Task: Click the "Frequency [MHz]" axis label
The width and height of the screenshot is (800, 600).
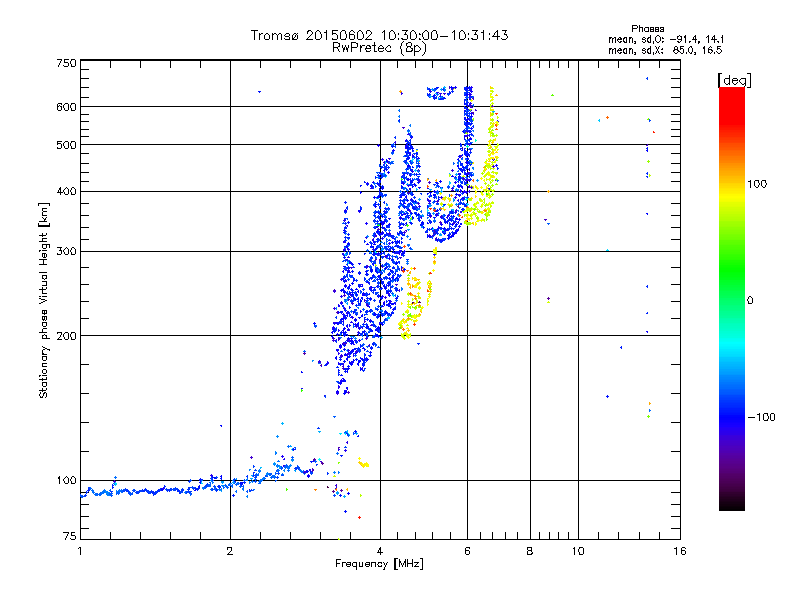Action: [379, 564]
